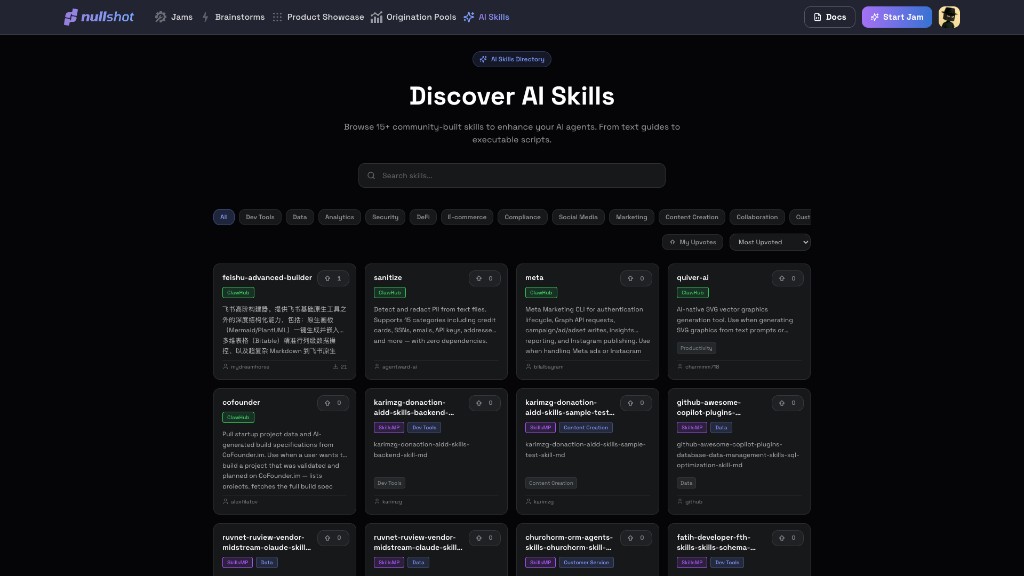Go to Brainstorms page
This screenshot has height=576, width=1024.
click(x=233, y=17)
